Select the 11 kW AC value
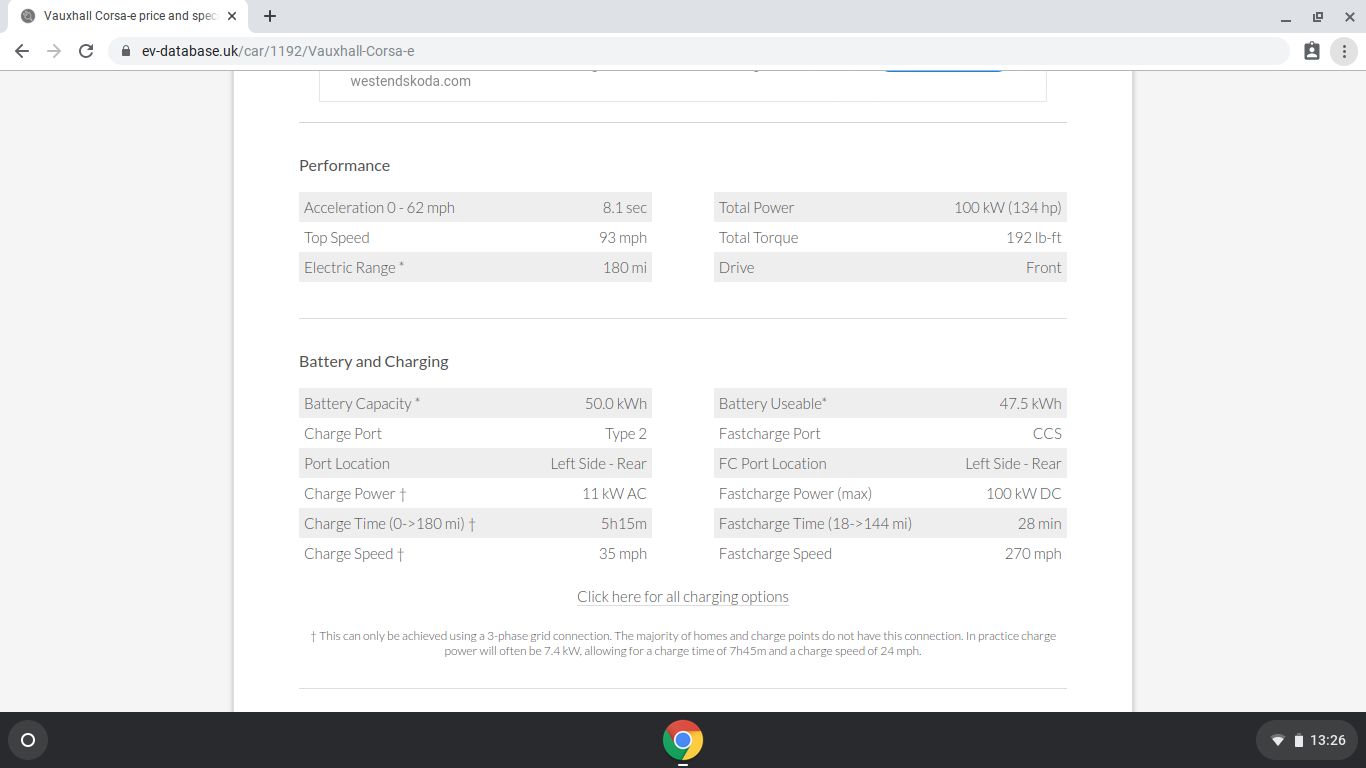The width and height of the screenshot is (1366, 768). (615, 494)
